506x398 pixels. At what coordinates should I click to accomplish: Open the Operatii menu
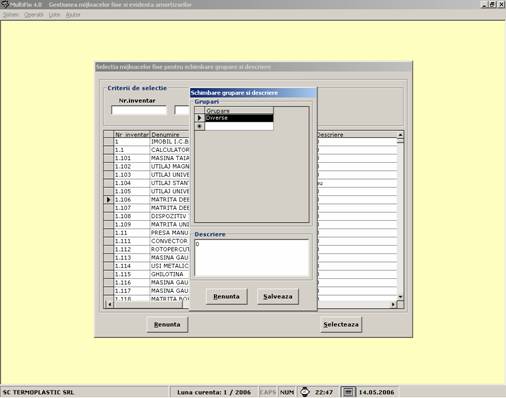pos(34,15)
